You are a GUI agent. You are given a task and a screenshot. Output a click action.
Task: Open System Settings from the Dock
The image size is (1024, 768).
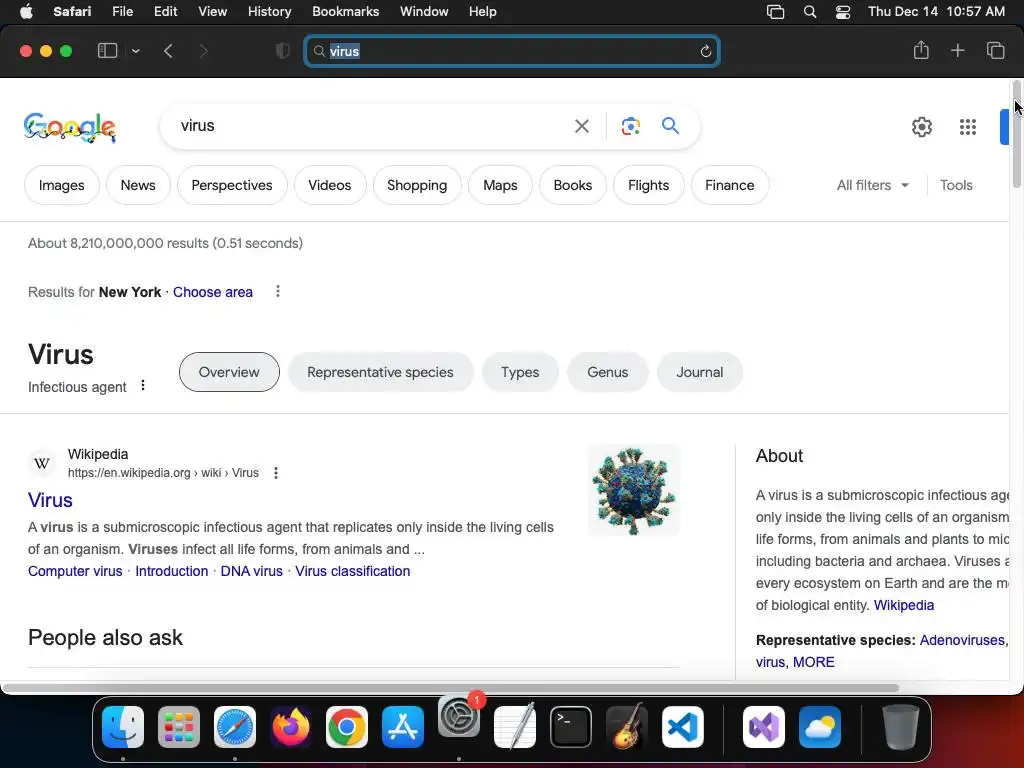pyautogui.click(x=458, y=716)
